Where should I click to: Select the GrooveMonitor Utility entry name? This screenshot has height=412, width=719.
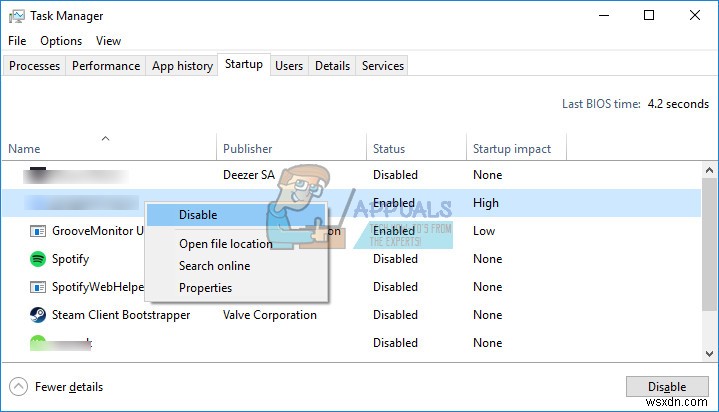coord(98,231)
